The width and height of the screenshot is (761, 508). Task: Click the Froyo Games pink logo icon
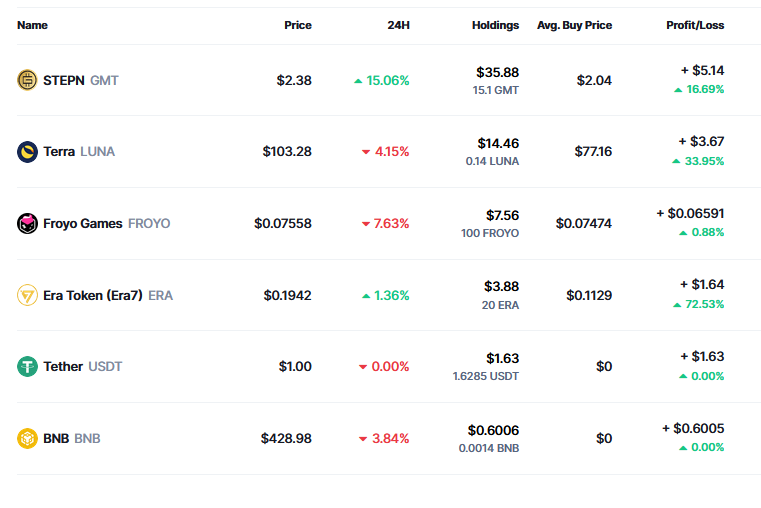coord(27,224)
